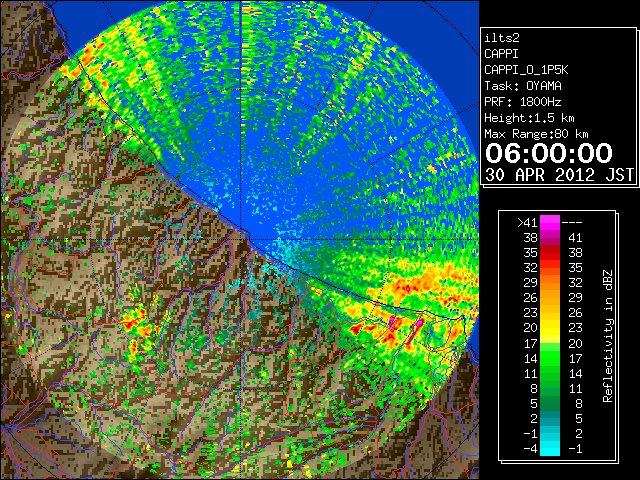The image size is (640, 480).
Task: Click the "Height:1.5 km" line
Action: coord(529,118)
